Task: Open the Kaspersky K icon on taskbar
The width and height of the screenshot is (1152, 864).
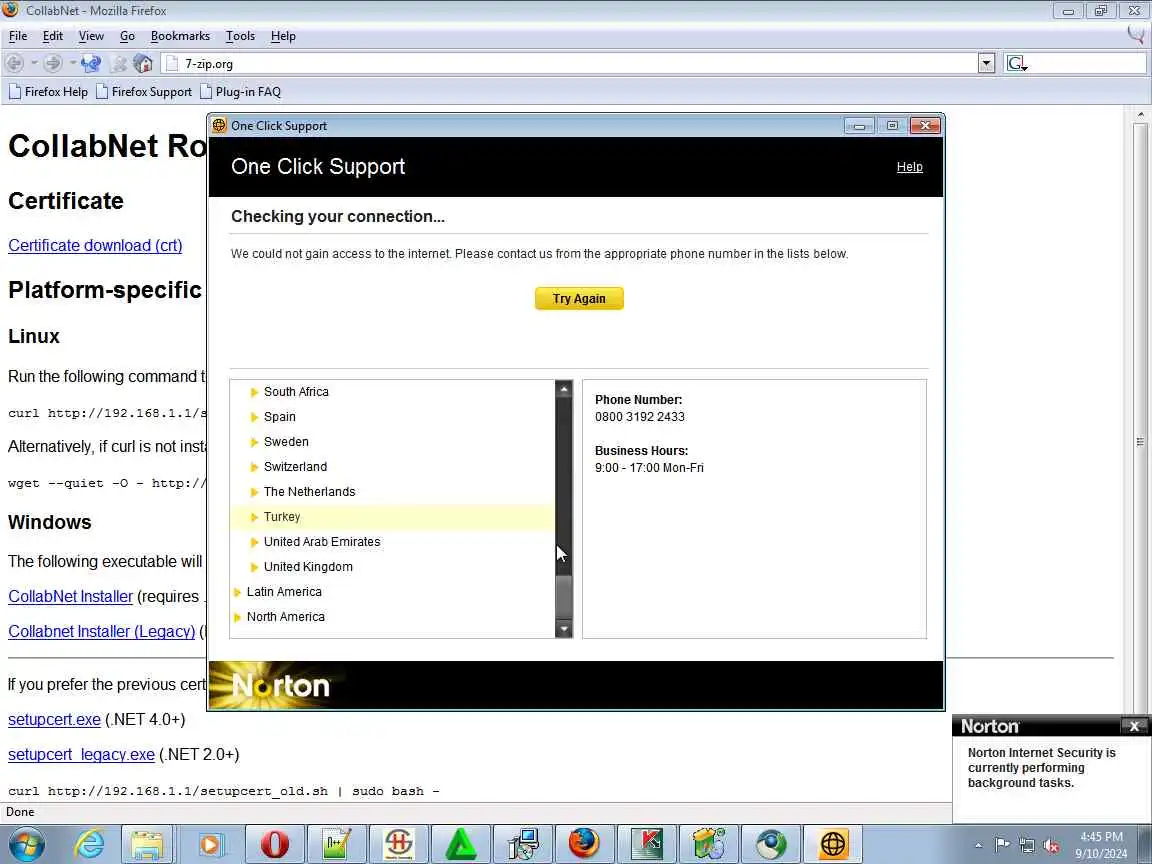Action: point(647,843)
